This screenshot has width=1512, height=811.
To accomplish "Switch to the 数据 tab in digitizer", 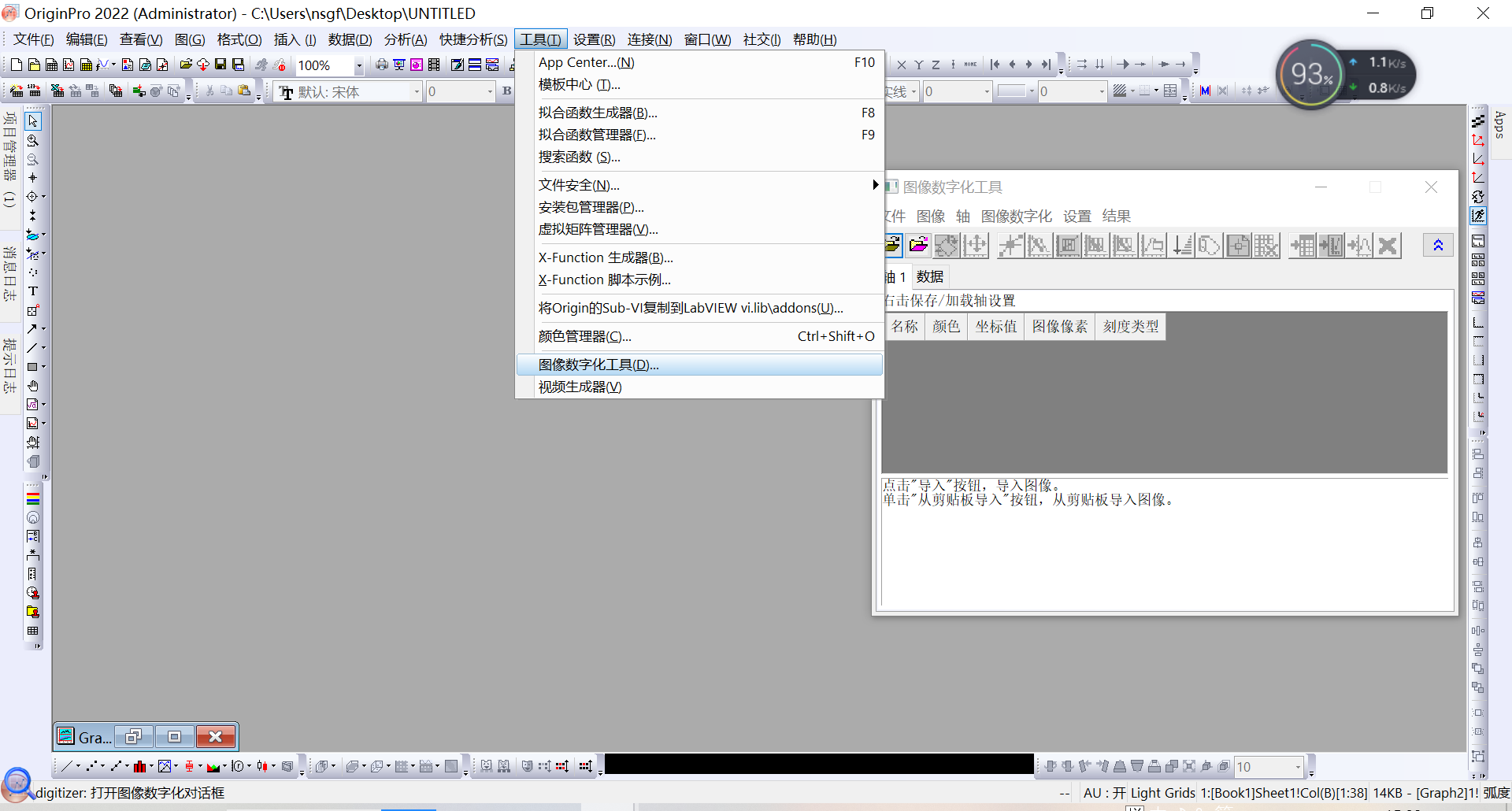I will [930, 277].
